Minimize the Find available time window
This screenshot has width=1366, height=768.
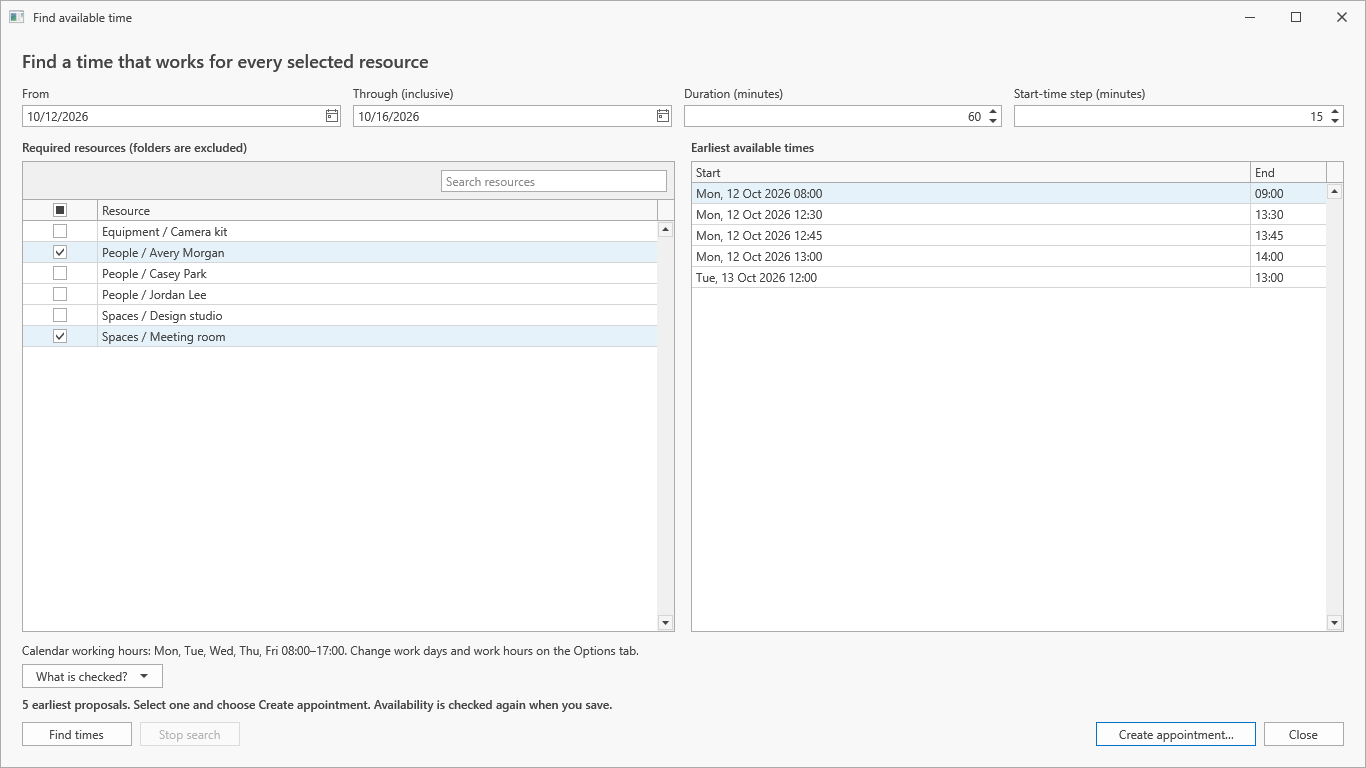tap(1250, 17)
